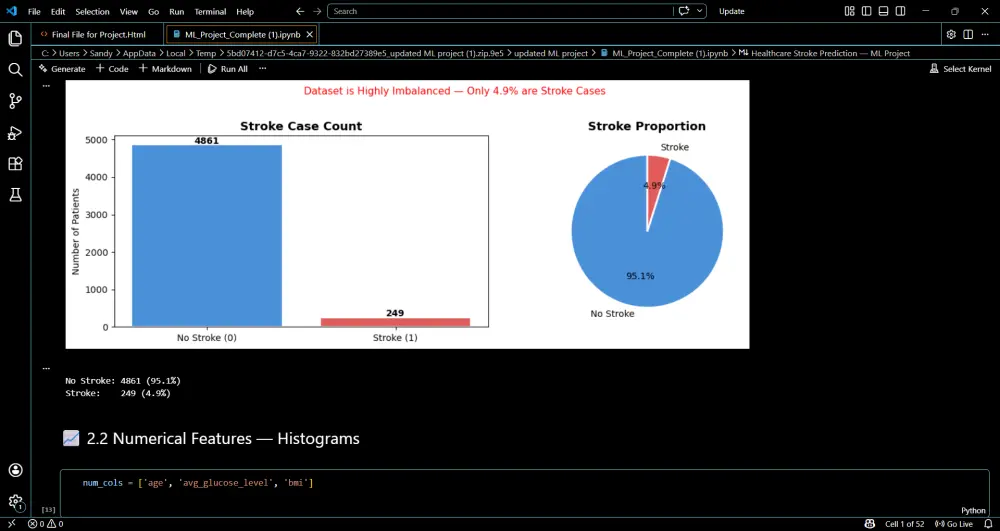1000x531 pixels.
Task: Open the editor's More Actions ellipsis
Action: coord(985,34)
